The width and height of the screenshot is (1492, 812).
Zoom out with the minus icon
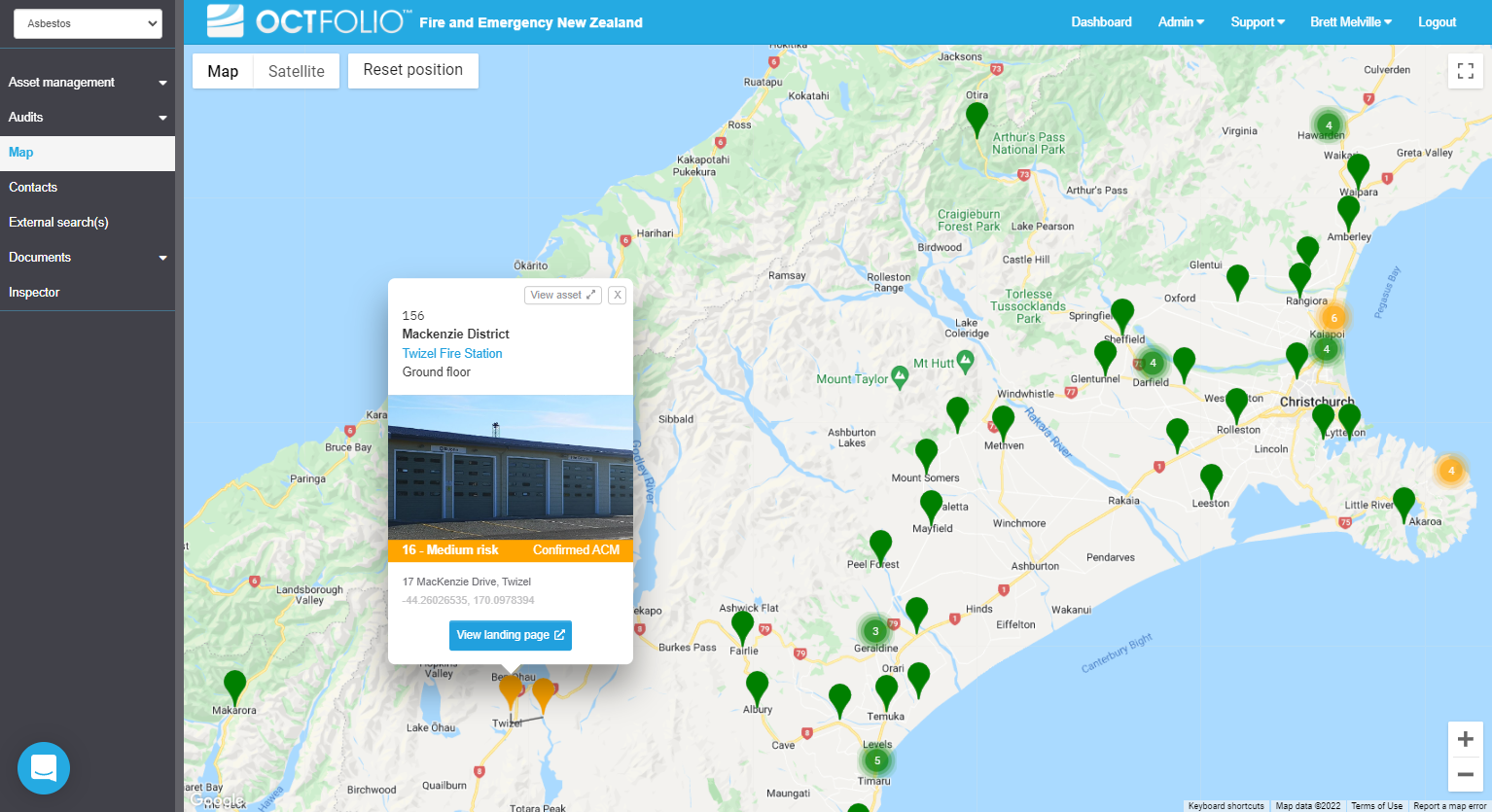pos(1465,774)
